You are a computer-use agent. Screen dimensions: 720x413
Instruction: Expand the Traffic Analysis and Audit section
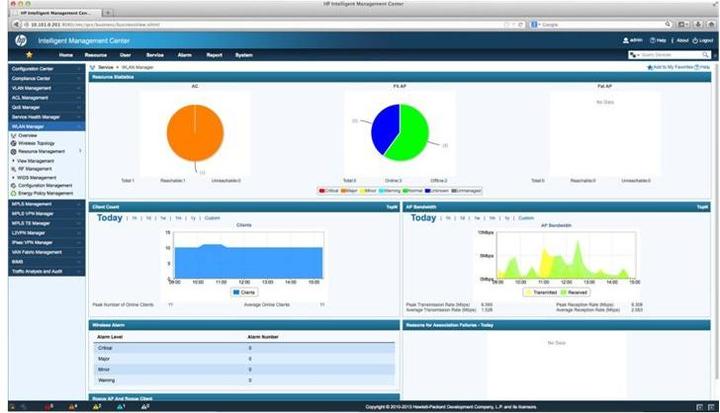click(x=46, y=272)
